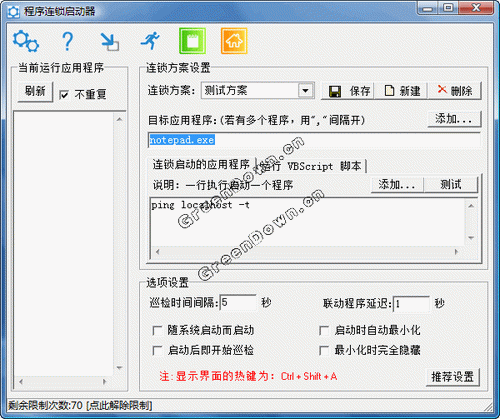Viewport: 500px width, 419px height.
Task: Click the 巡检时间间隔 input field
Action: [238, 303]
